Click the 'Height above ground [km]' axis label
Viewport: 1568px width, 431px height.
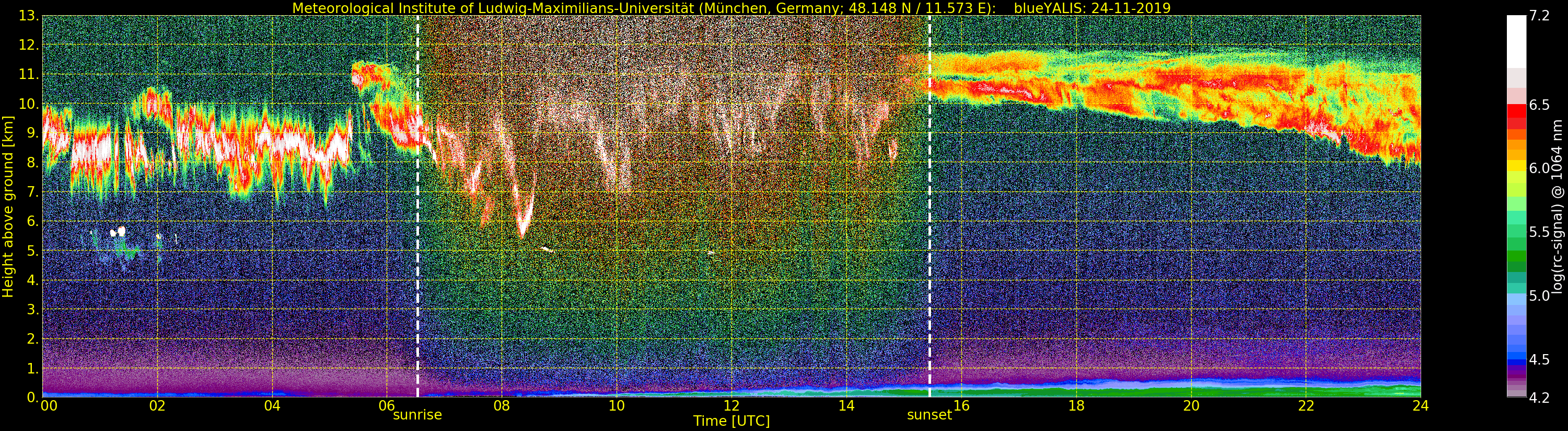(8, 207)
